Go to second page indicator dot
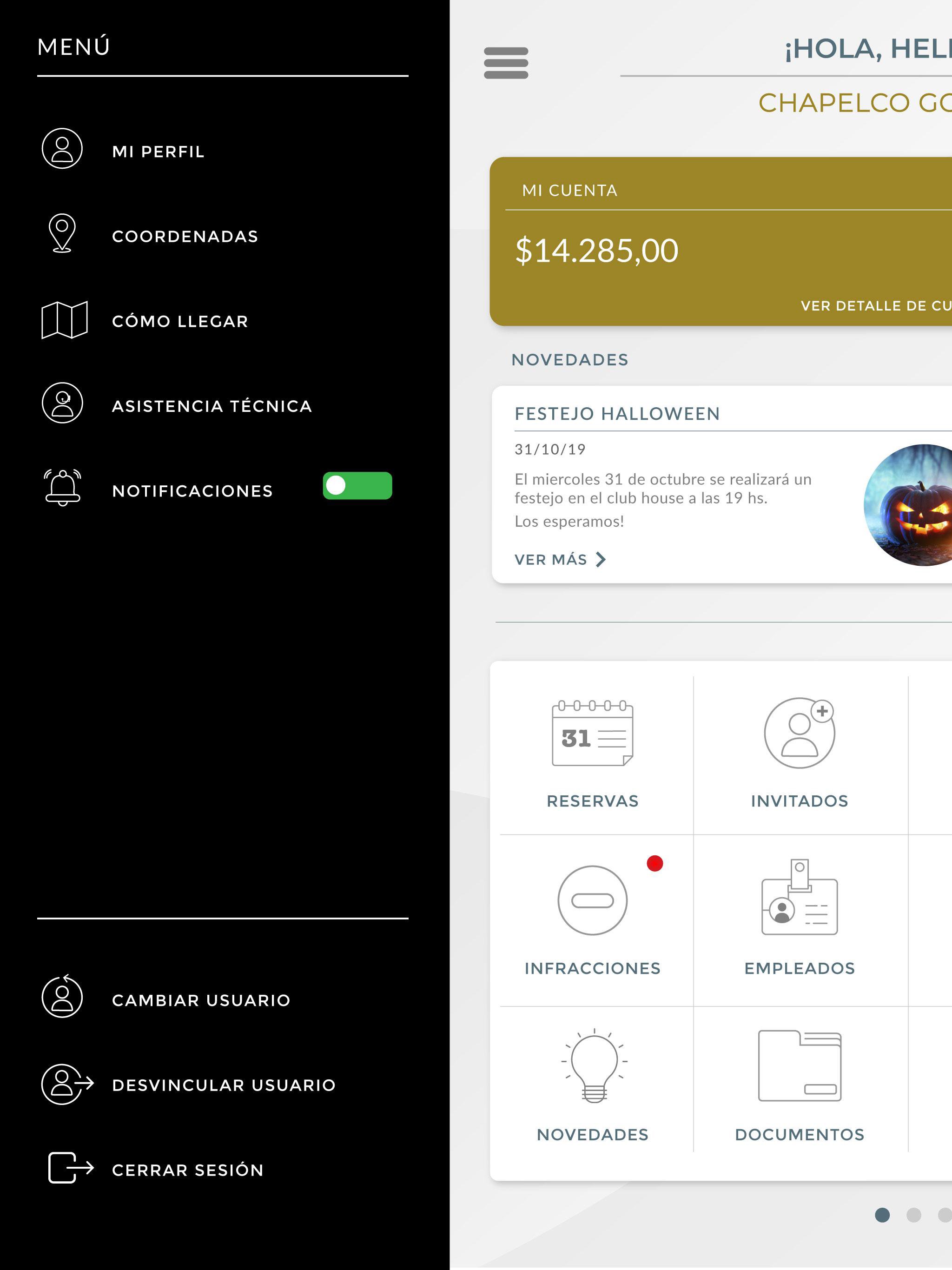The width and height of the screenshot is (952, 1270). click(x=913, y=1215)
